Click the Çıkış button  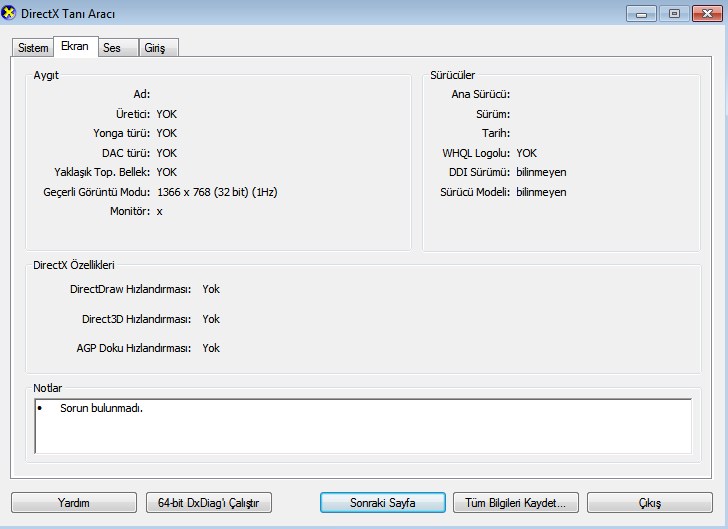(x=650, y=503)
